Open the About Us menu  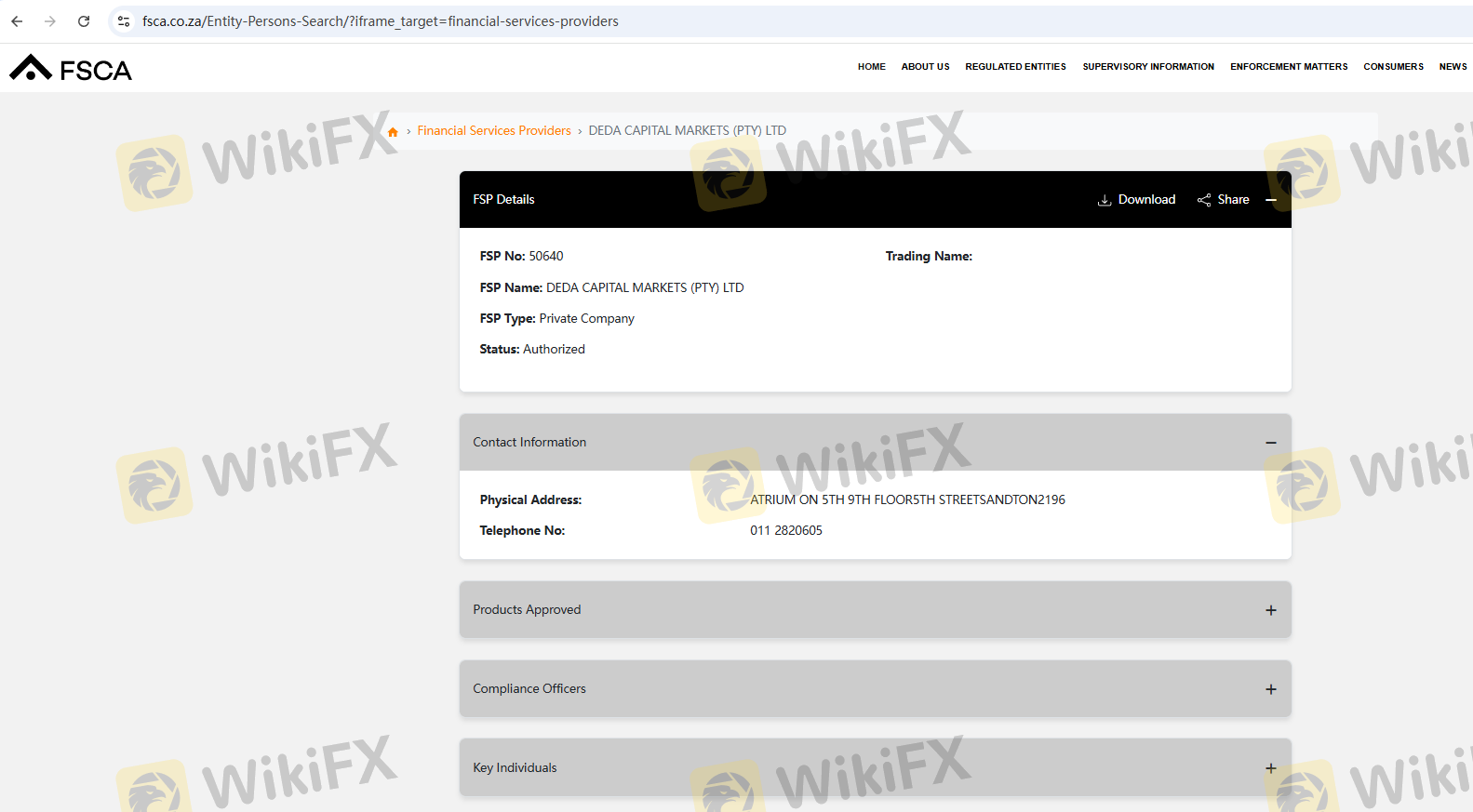[x=925, y=67]
